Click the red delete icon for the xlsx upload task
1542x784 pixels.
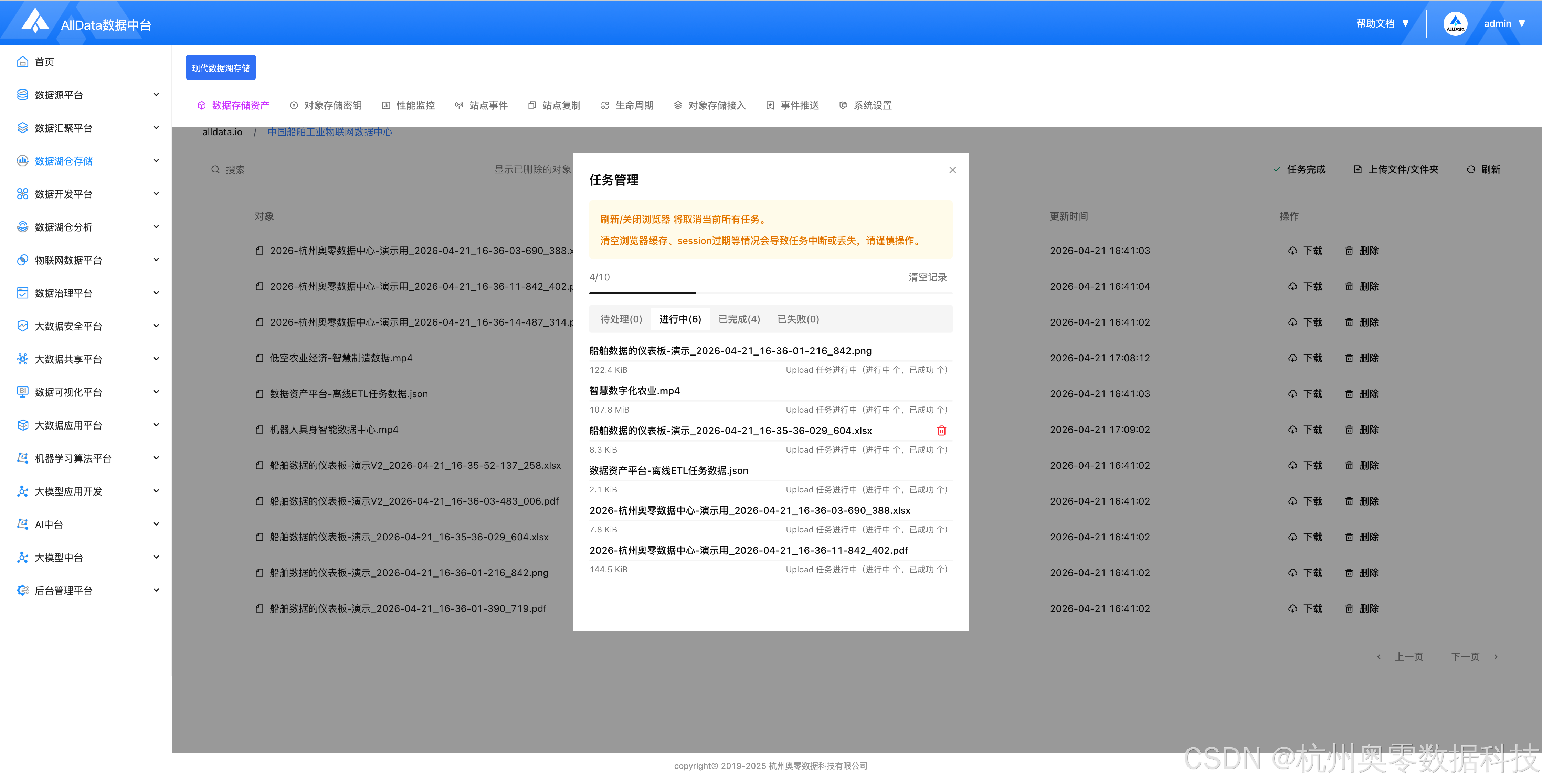pyautogui.click(x=941, y=430)
